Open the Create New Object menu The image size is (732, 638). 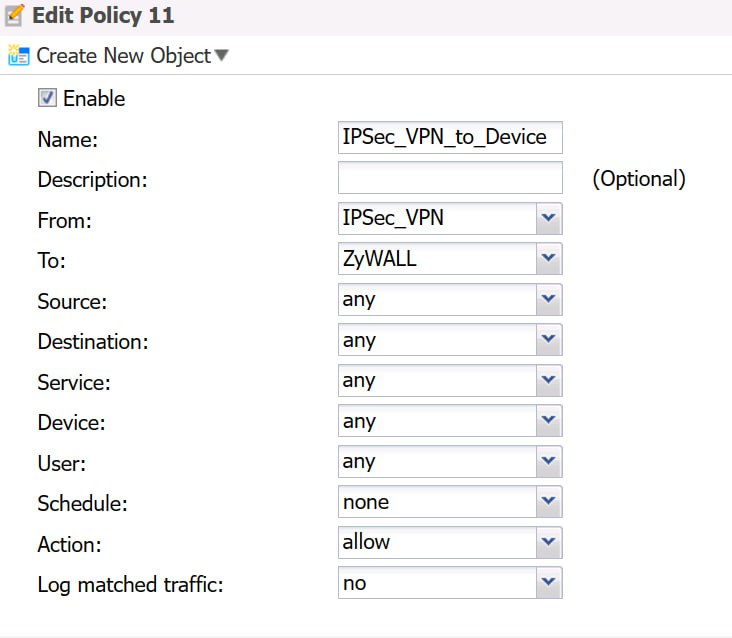pos(123,56)
